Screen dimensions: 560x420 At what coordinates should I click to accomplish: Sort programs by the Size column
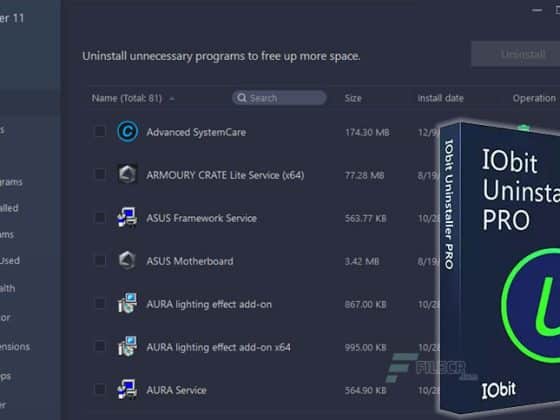(x=353, y=98)
